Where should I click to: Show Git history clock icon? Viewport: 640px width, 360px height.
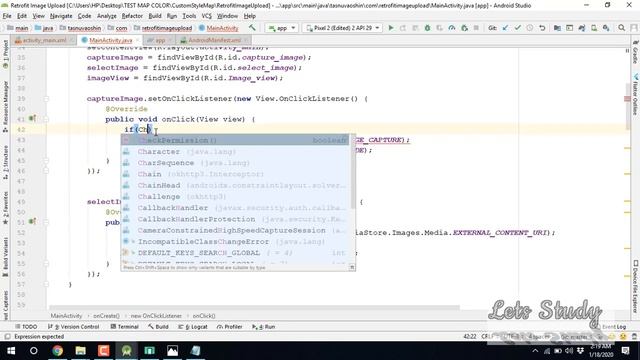[x=530, y=28]
